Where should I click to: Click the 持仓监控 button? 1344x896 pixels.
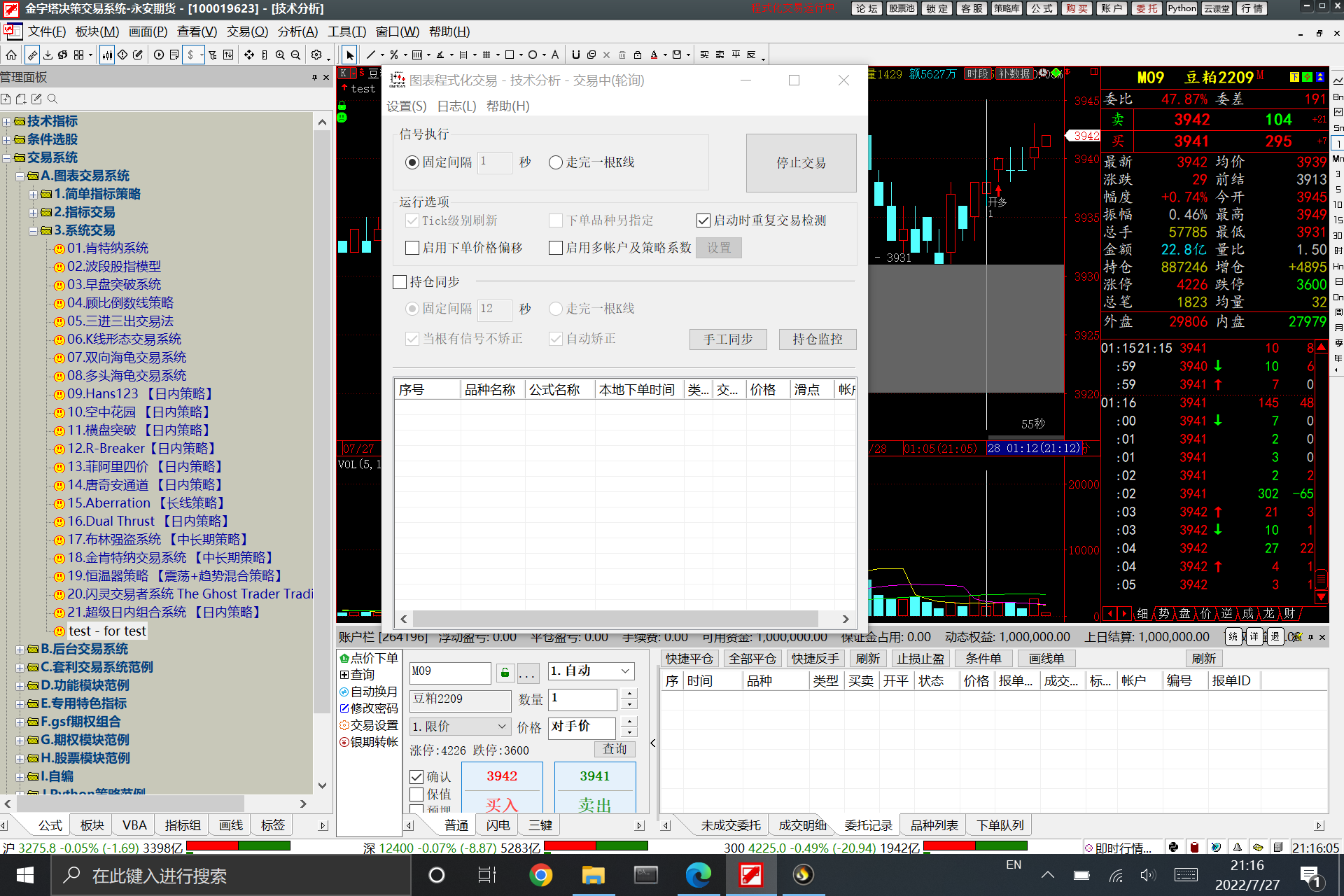817,339
